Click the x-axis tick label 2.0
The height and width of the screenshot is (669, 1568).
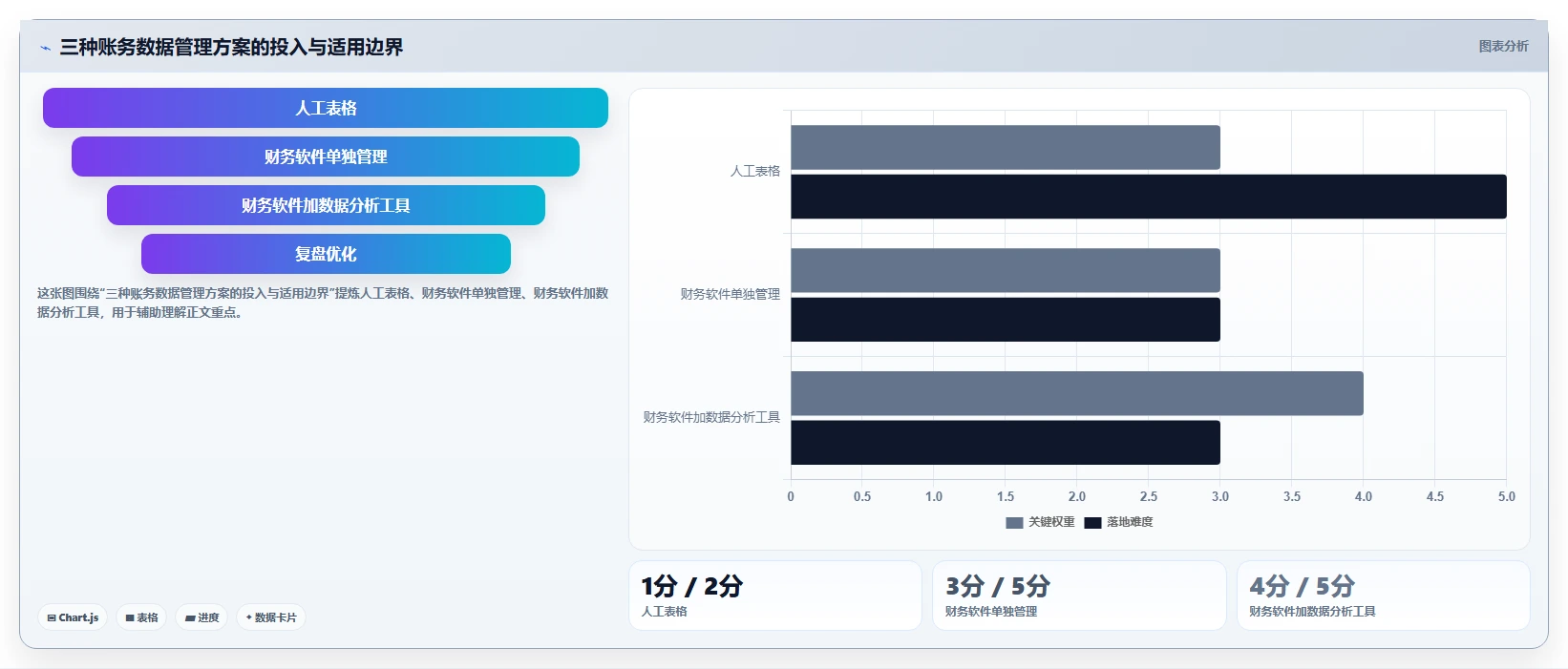[x=1077, y=496]
